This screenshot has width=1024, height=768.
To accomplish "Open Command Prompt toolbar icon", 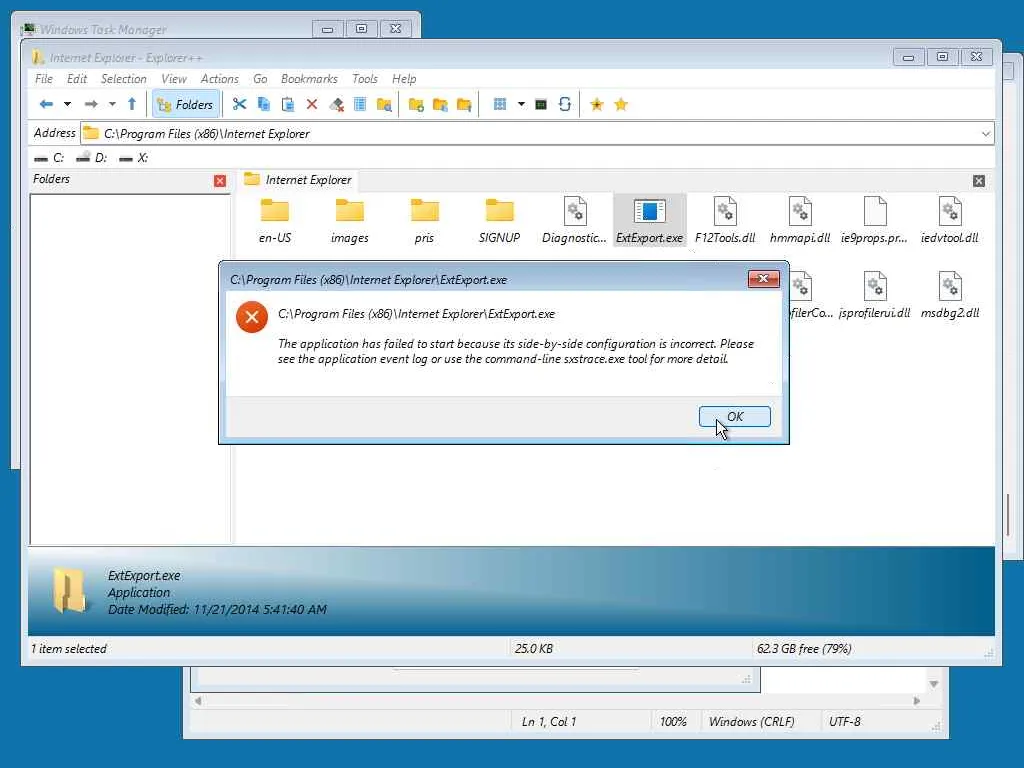I will pos(541,104).
